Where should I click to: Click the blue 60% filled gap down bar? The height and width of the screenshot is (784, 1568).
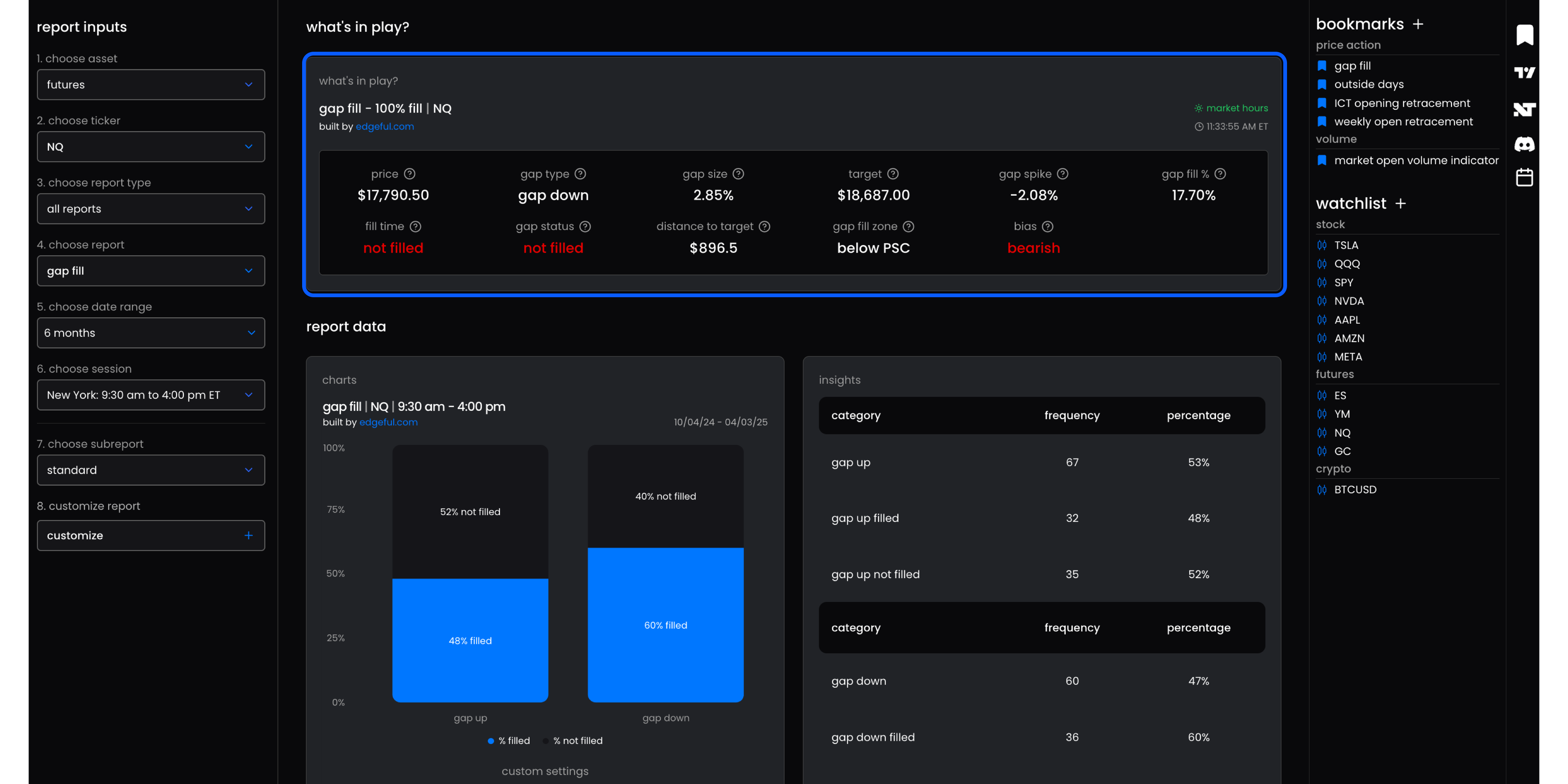click(665, 624)
